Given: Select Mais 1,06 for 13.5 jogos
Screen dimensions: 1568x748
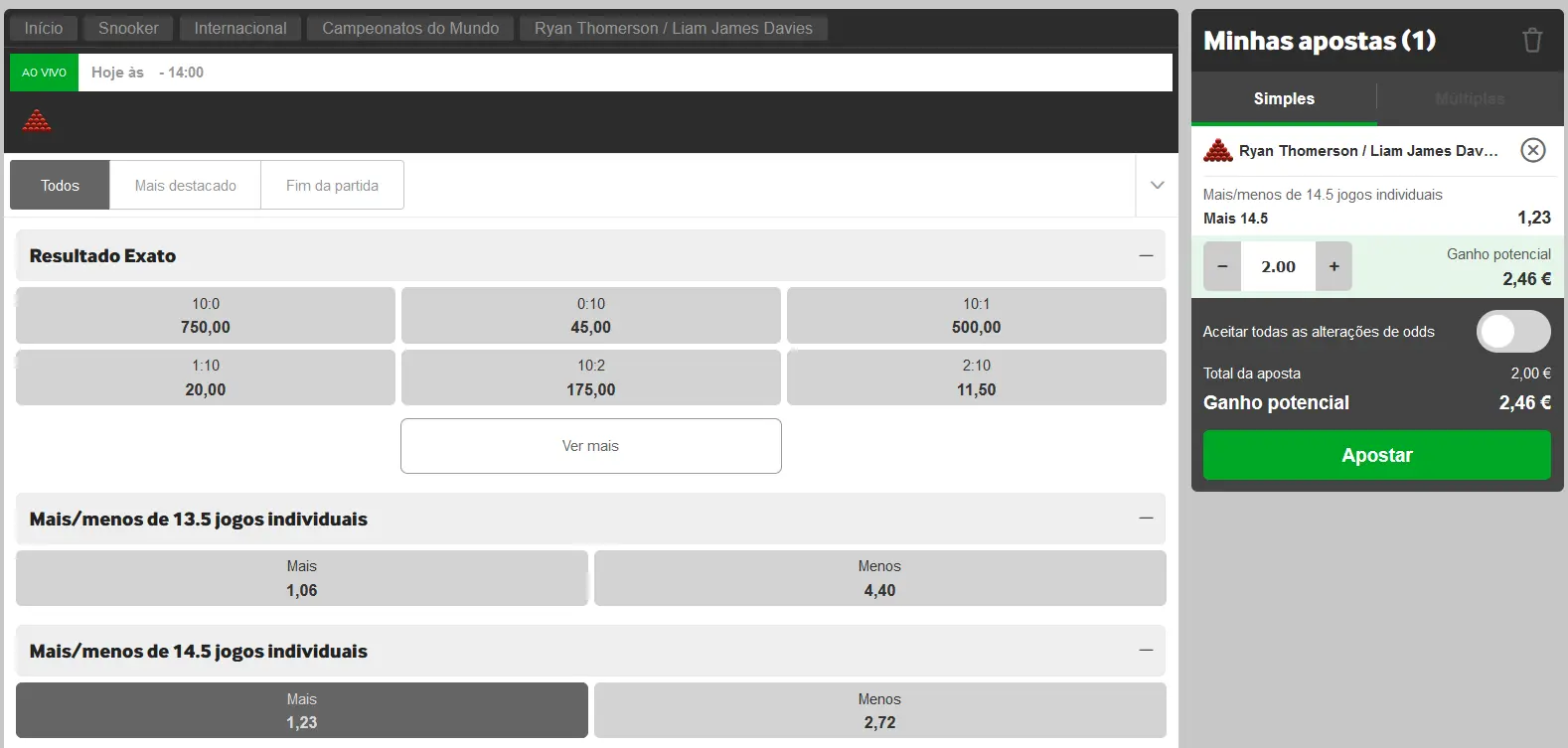Looking at the screenshot, I should (302, 578).
